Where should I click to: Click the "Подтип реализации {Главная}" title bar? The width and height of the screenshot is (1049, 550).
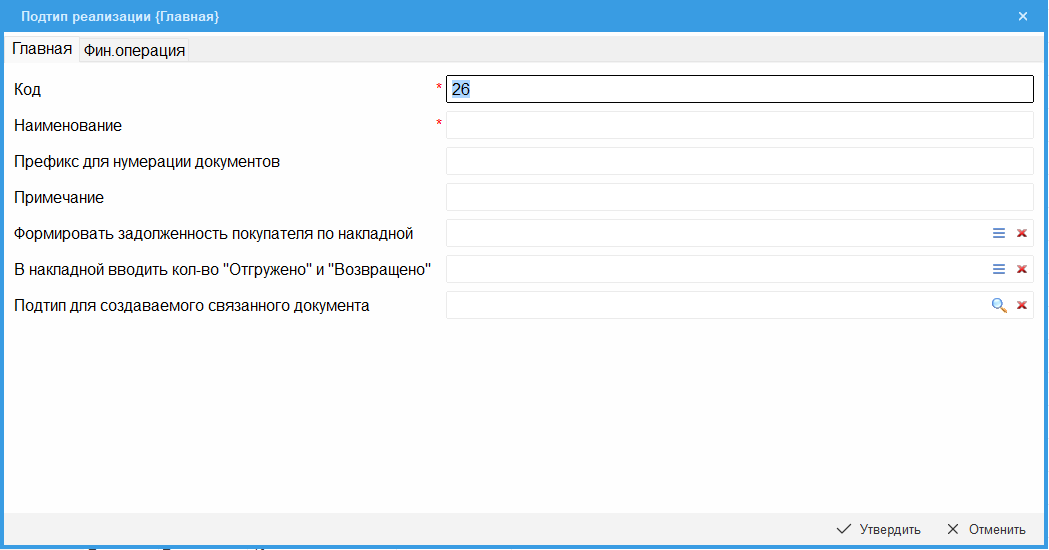pos(500,16)
